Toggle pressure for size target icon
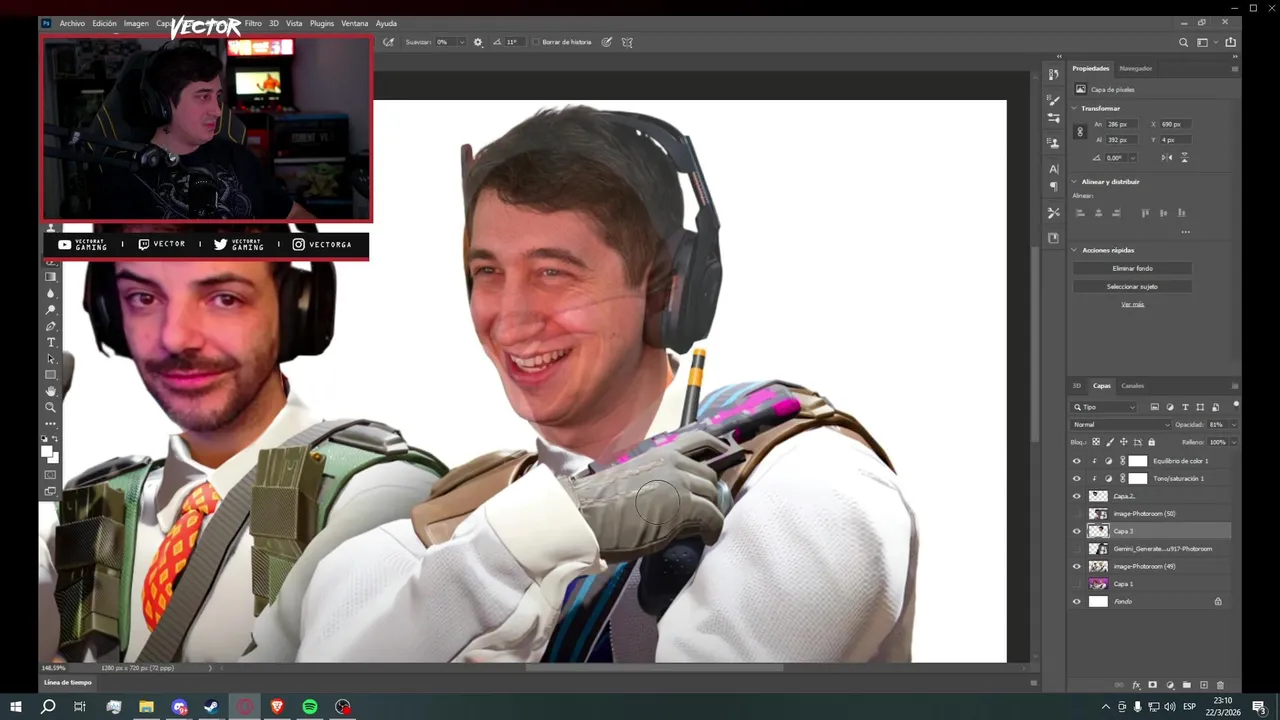This screenshot has height=720, width=1280. (x=607, y=42)
